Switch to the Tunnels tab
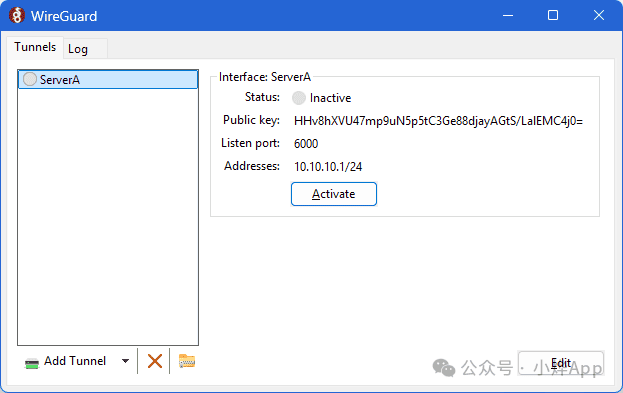Viewport: 623px width, 393px height. [x=35, y=47]
